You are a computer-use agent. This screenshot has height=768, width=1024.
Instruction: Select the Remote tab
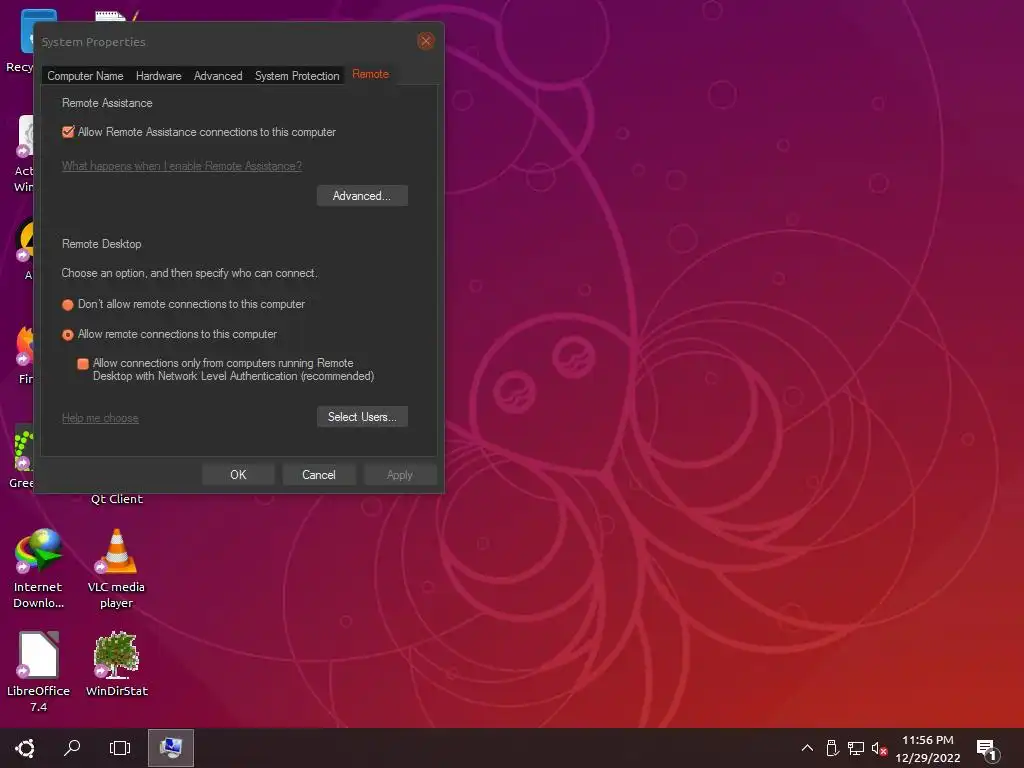coord(370,74)
